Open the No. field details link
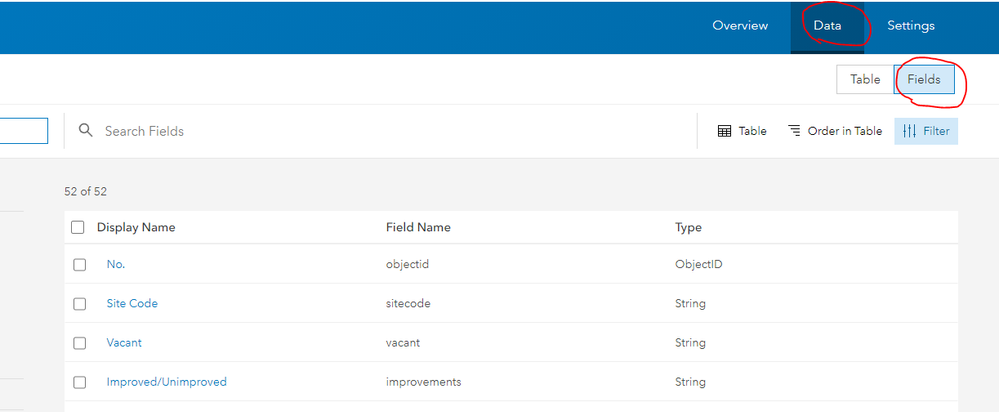The width and height of the screenshot is (999, 412). coord(116,265)
